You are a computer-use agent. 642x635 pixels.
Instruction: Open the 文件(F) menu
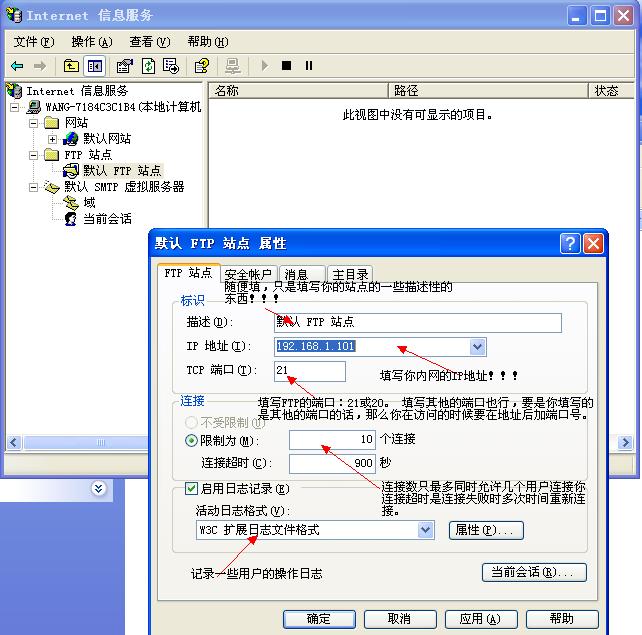pos(34,42)
